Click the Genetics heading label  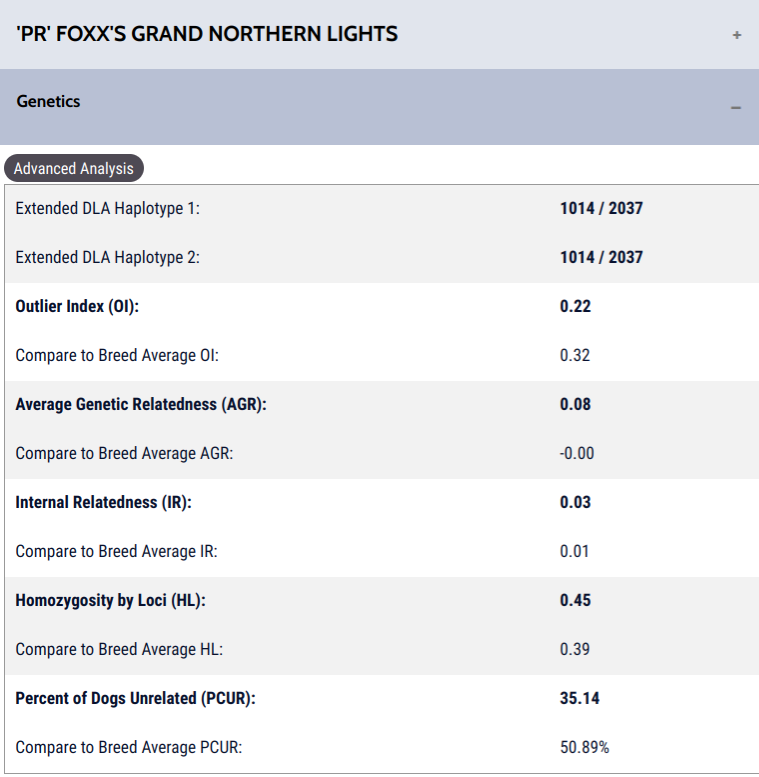[48, 101]
